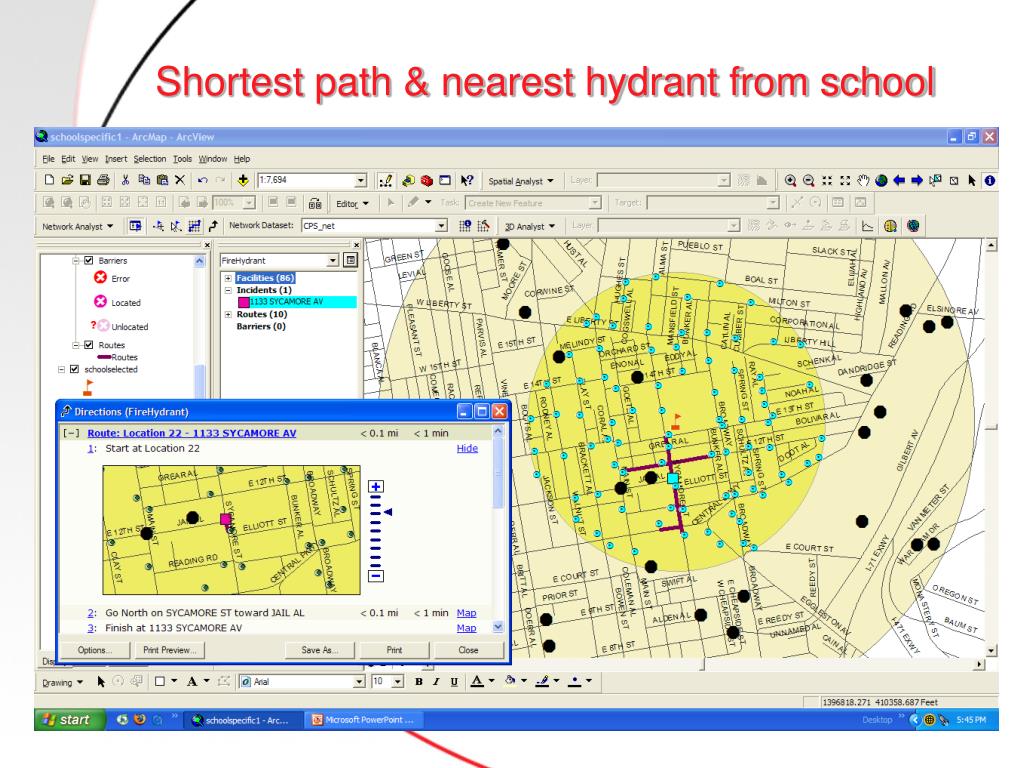Select the Zoom Out magnifier tool
The height and width of the screenshot is (768, 1024).
point(808,180)
